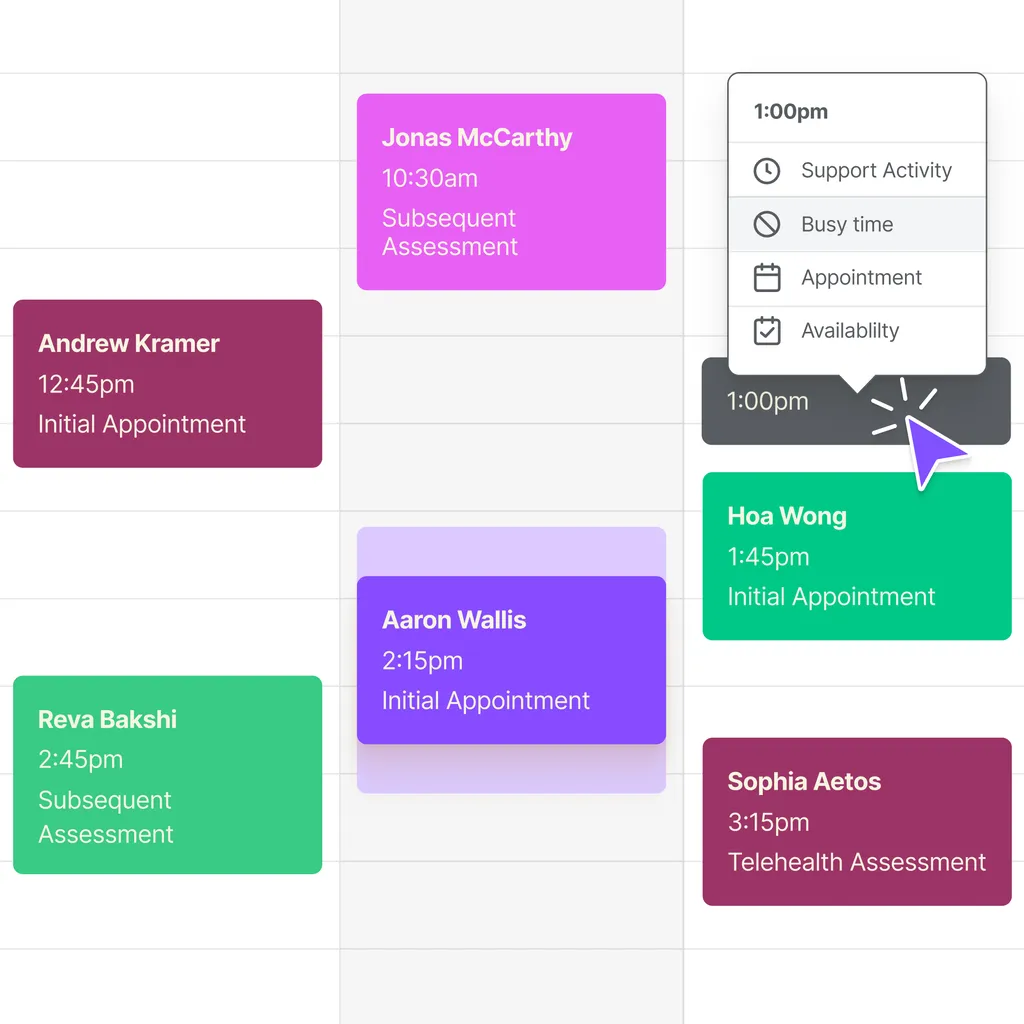
Task: Click the 1:00pm header of the popup
Action: [791, 111]
